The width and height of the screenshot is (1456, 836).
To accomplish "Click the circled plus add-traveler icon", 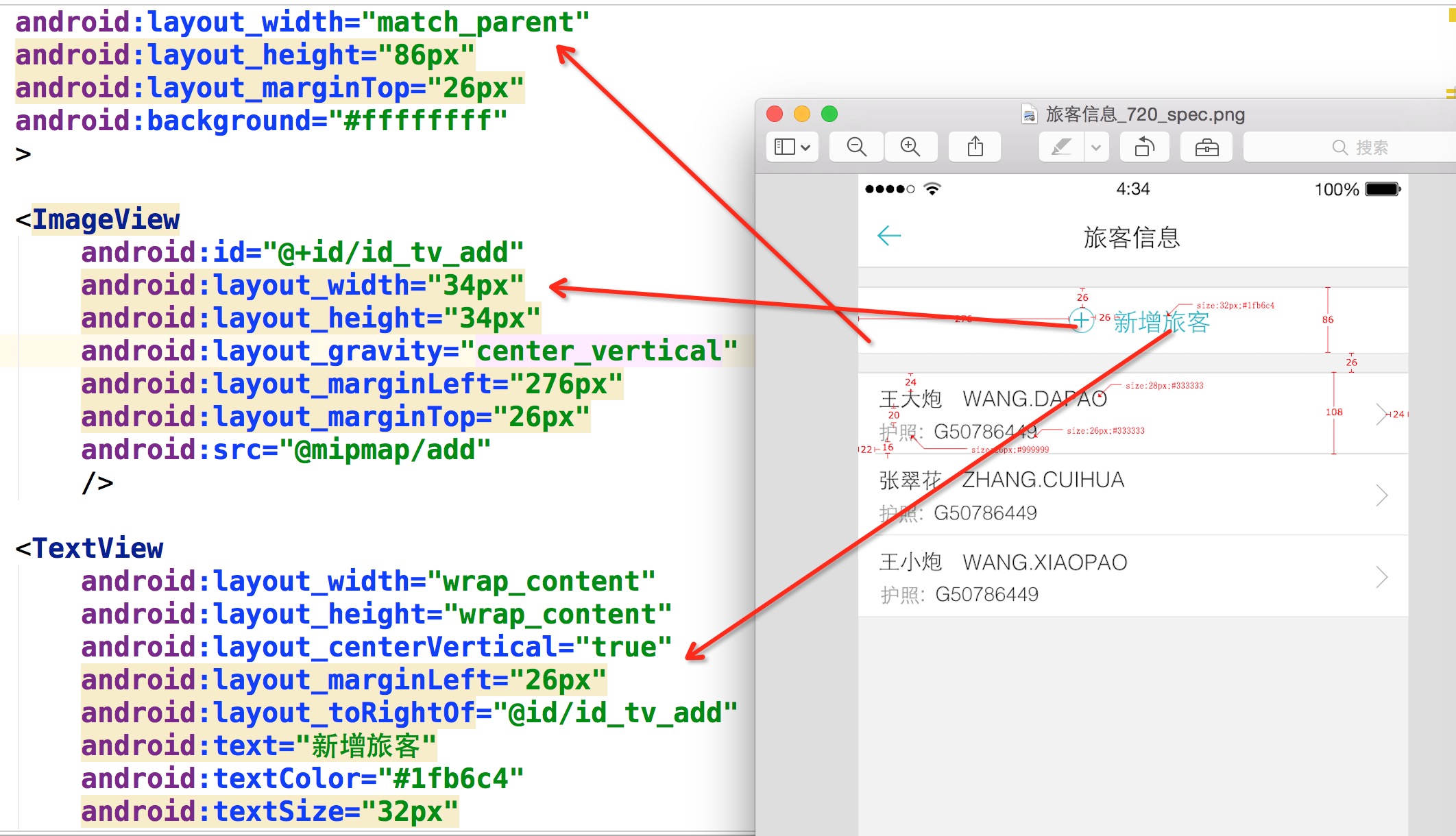I will click(x=1082, y=320).
